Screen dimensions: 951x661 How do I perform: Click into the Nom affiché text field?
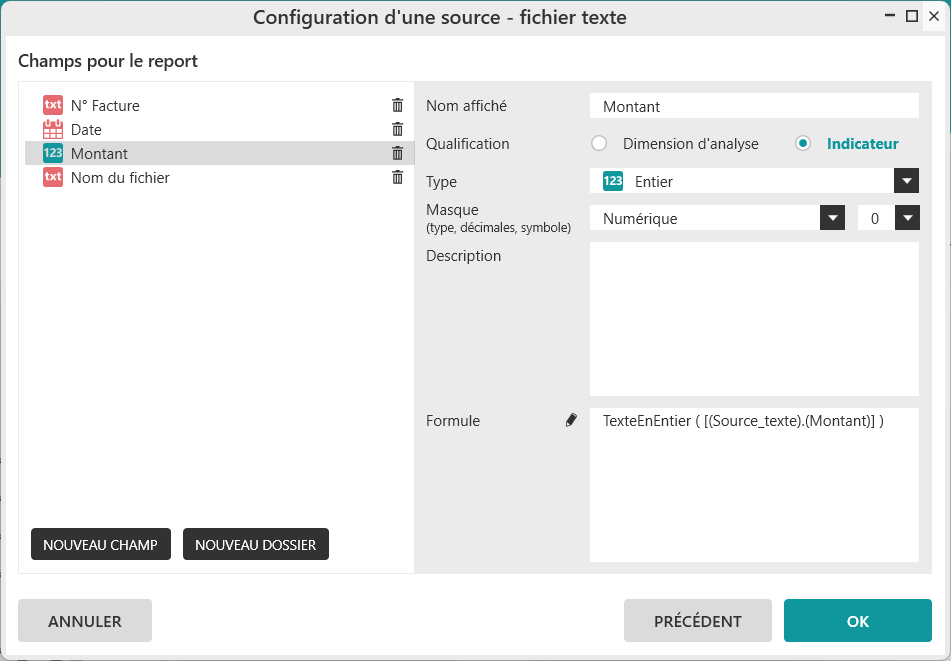754,106
